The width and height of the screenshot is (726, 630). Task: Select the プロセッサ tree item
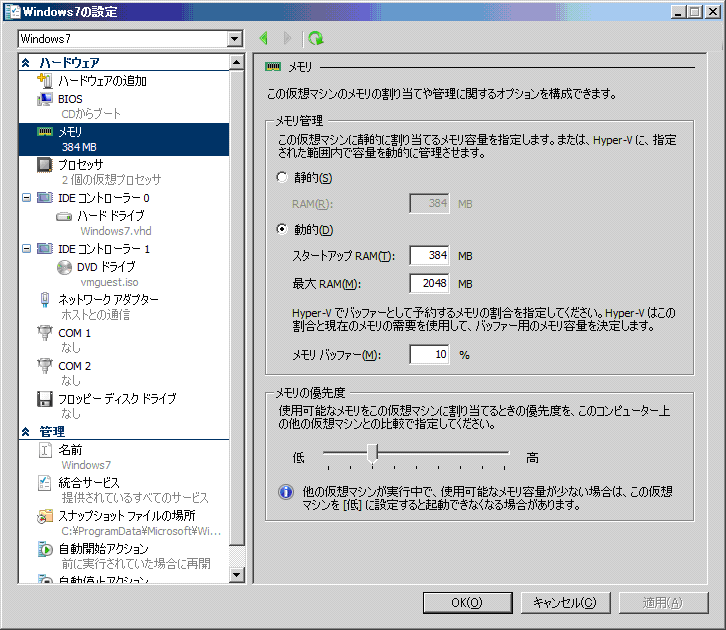pyautogui.click(x=81, y=165)
